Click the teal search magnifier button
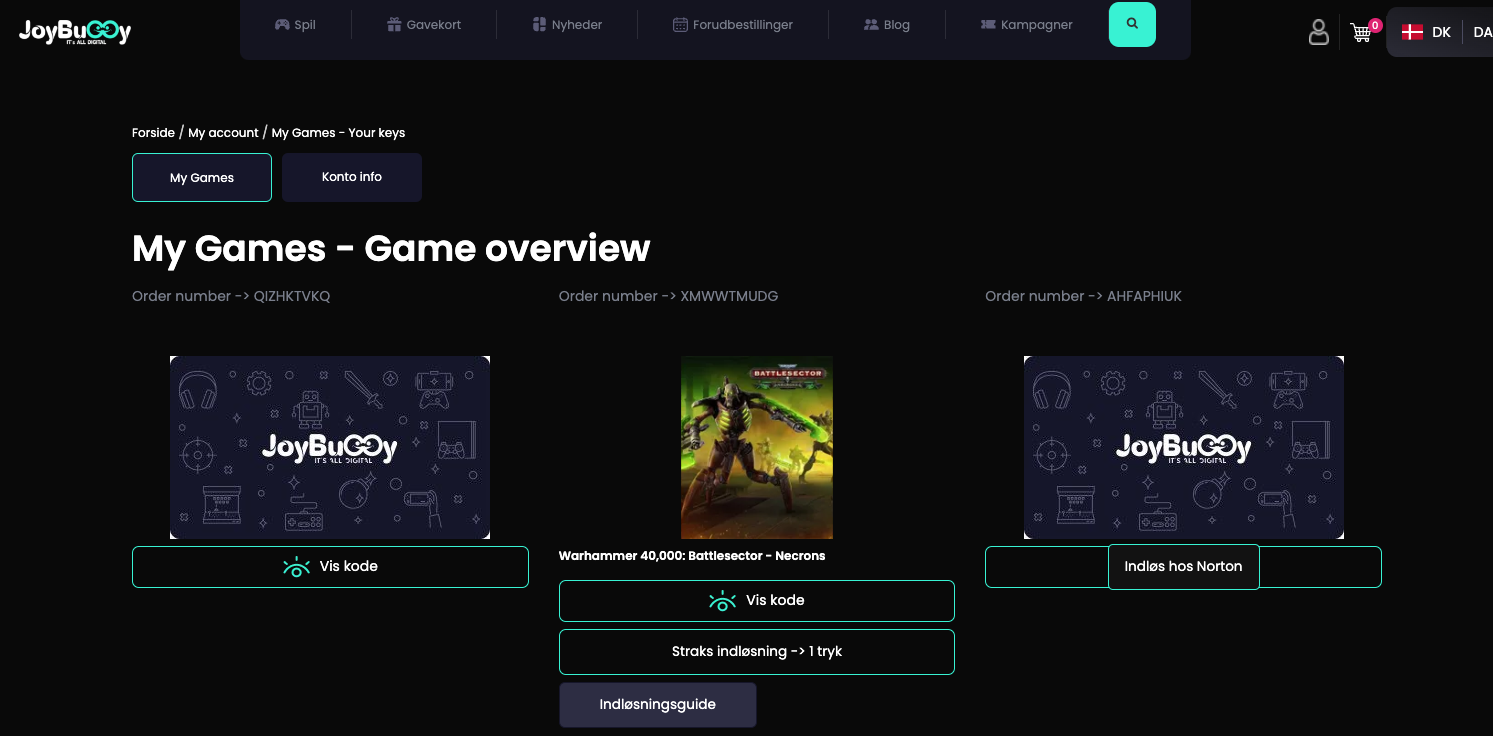The image size is (1493, 736). (1132, 24)
